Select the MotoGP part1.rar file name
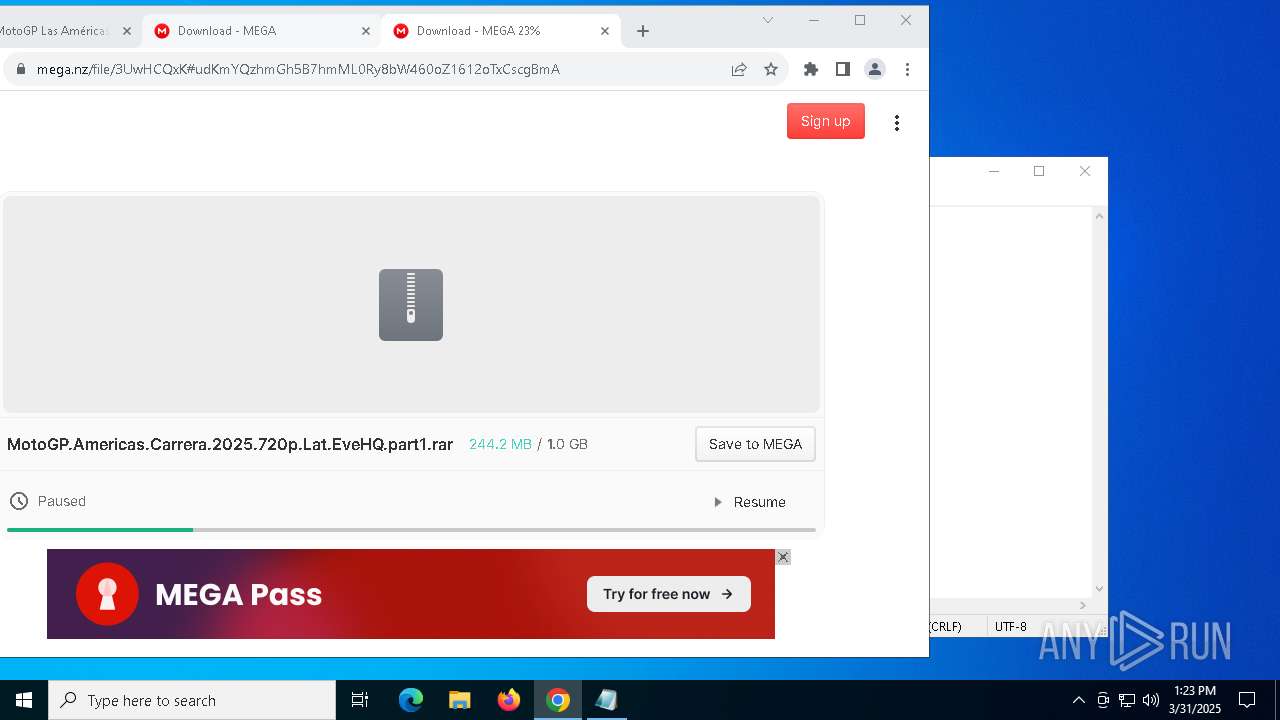 230,444
